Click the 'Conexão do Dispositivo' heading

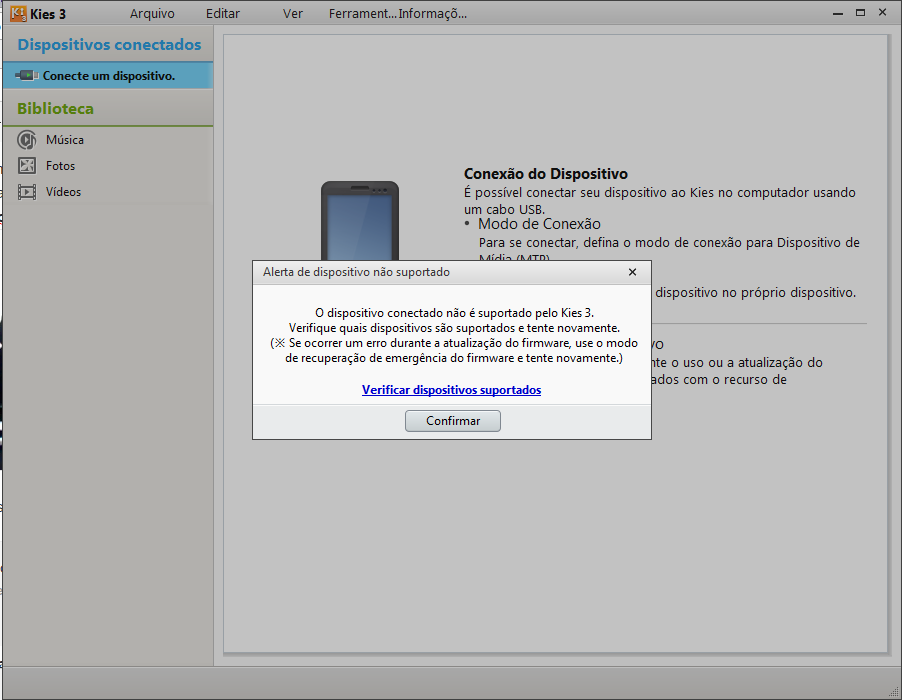tap(546, 174)
